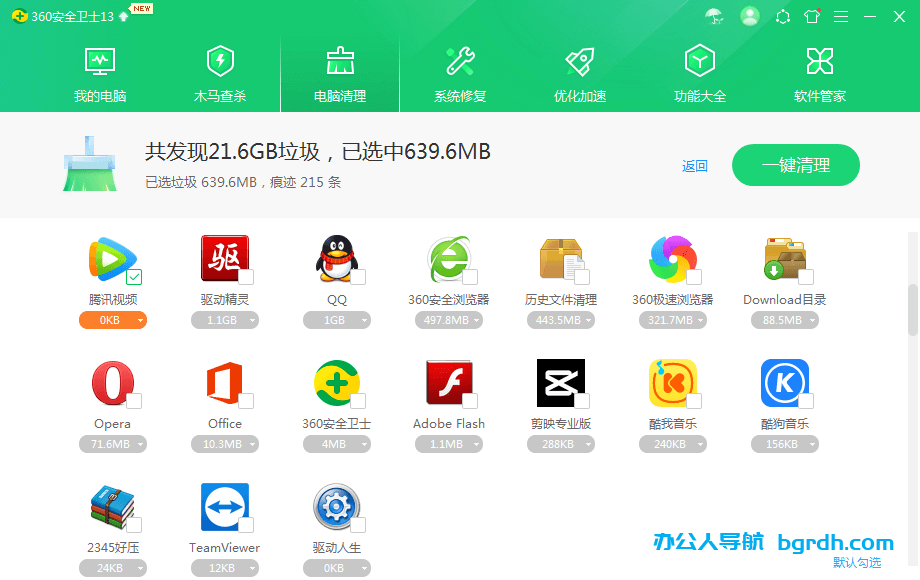Select the 酷狗音乐 app icon

coord(785,383)
